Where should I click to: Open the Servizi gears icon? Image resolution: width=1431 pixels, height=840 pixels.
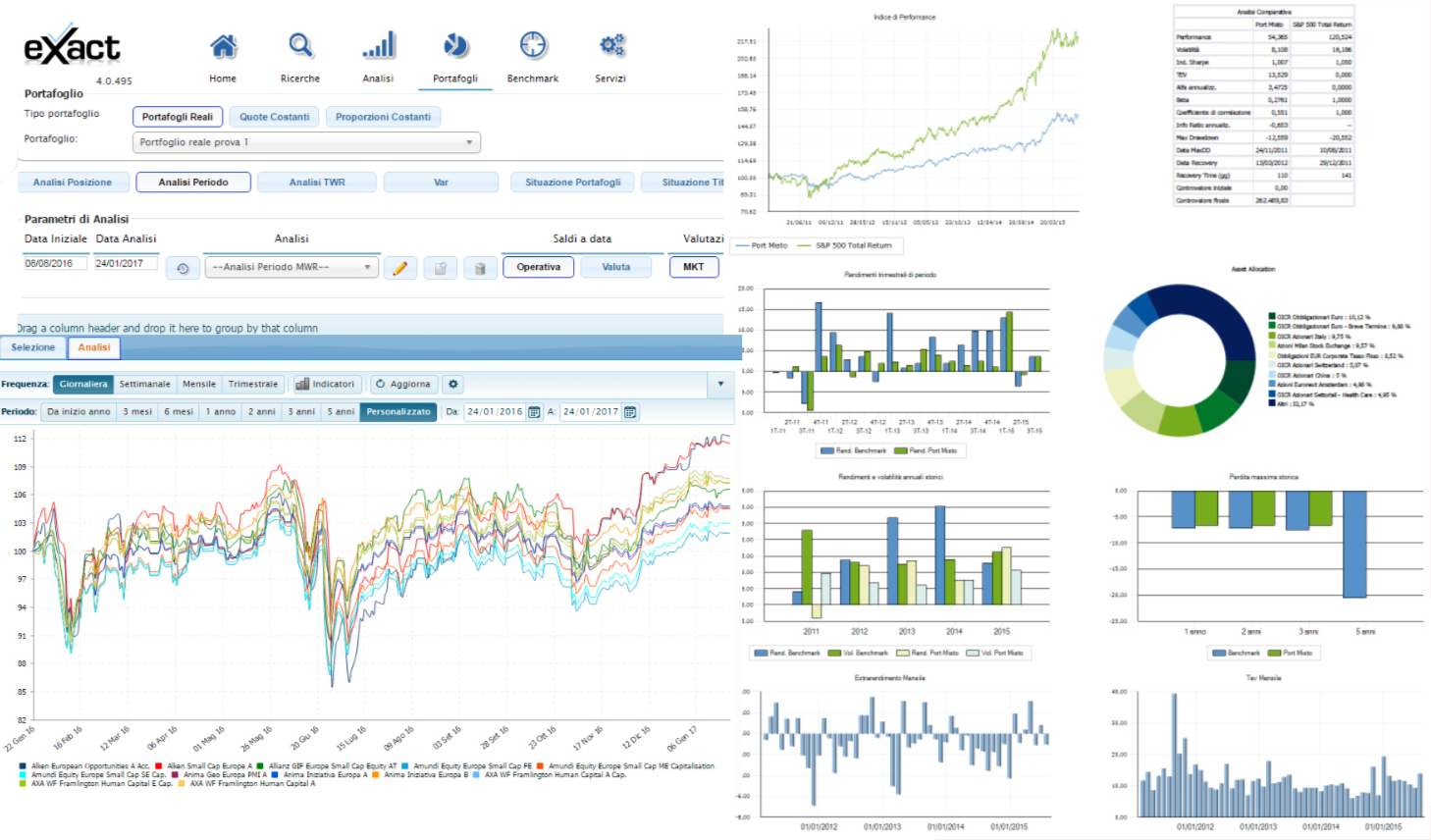click(611, 45)
